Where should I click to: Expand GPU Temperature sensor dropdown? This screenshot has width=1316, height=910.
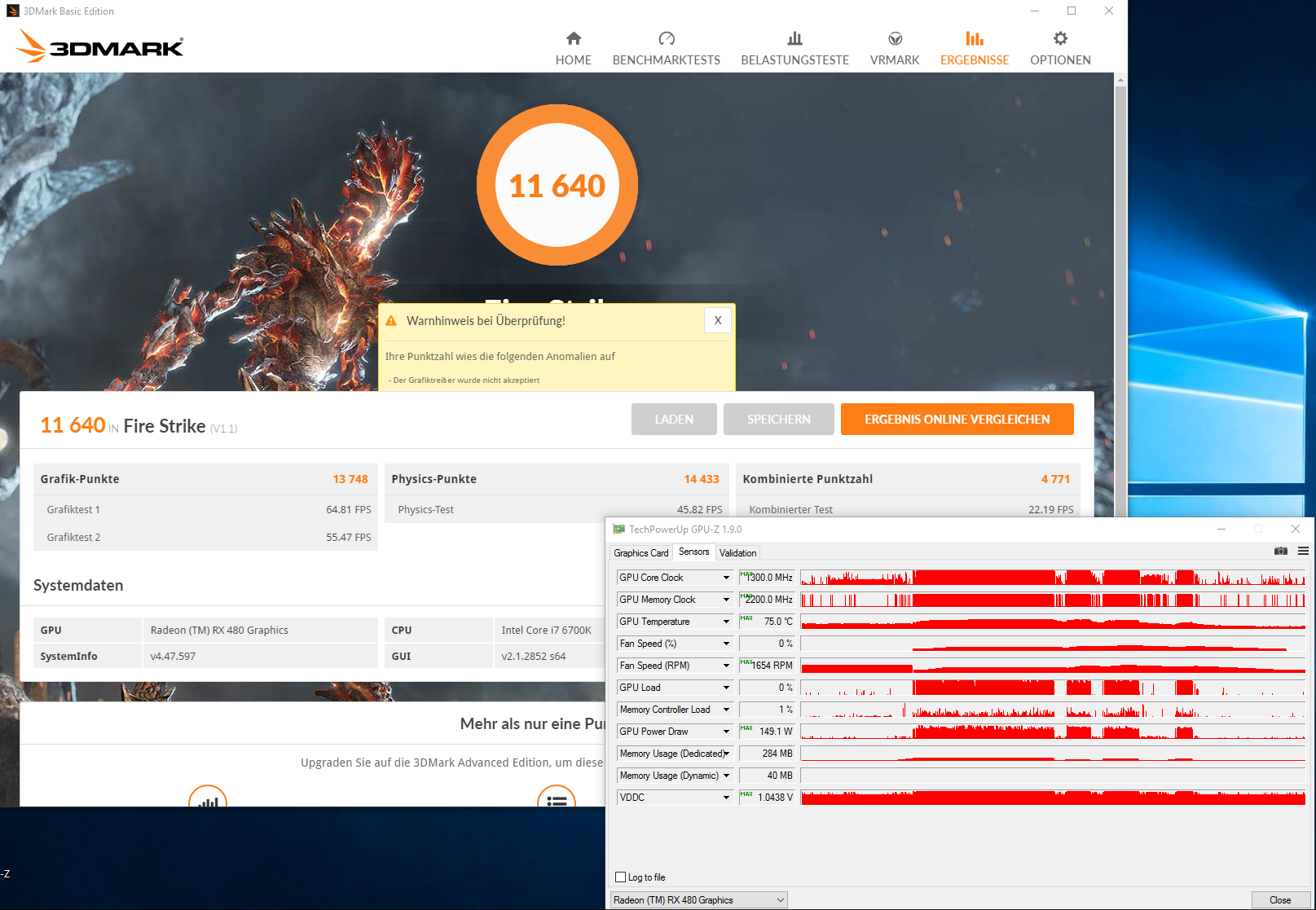click(726, 622)
